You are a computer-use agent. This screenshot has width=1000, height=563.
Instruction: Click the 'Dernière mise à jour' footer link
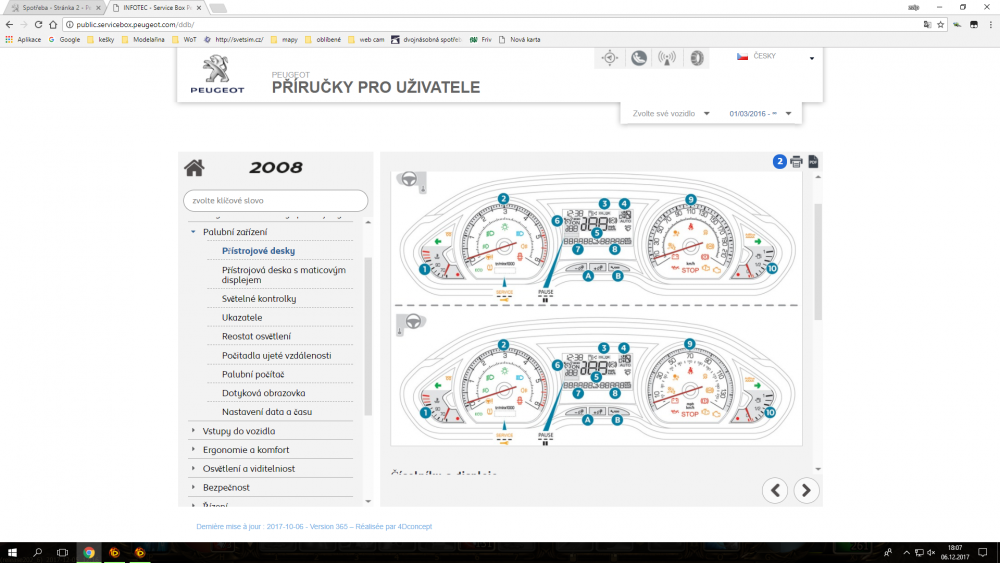pyautogui.click(x=314, y=527)
